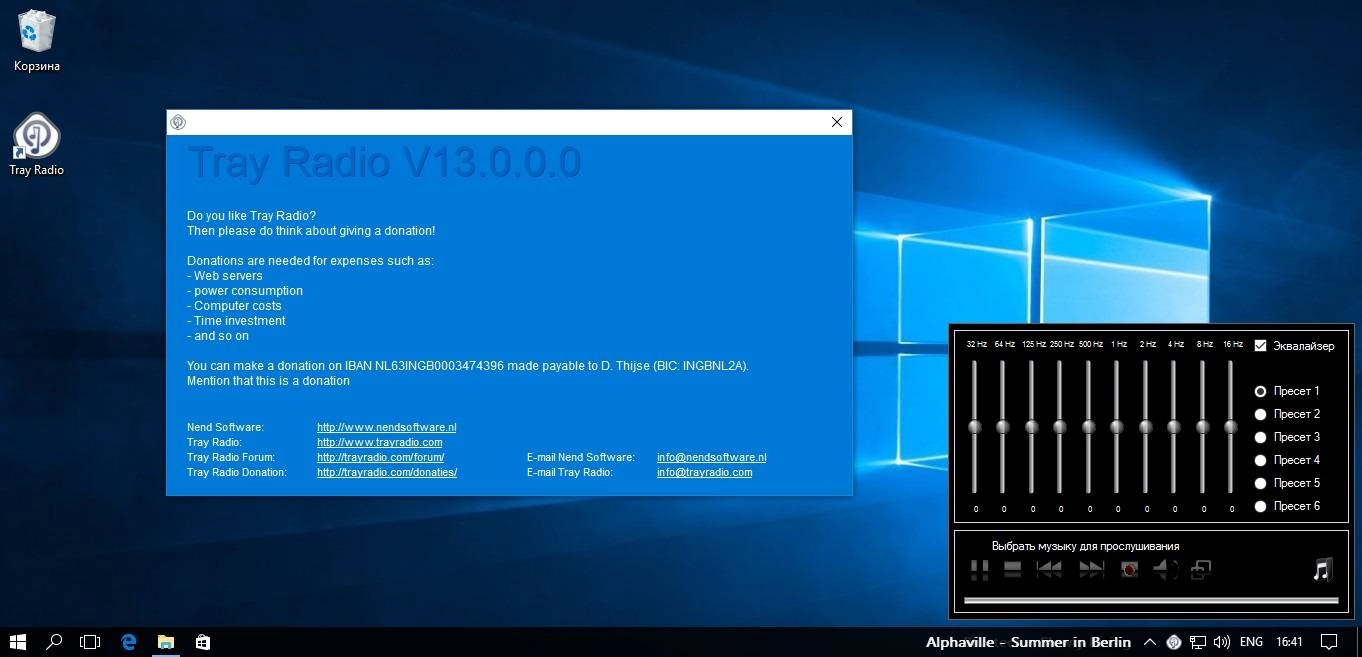Click the IBAN donation line text

pos(468,366)
